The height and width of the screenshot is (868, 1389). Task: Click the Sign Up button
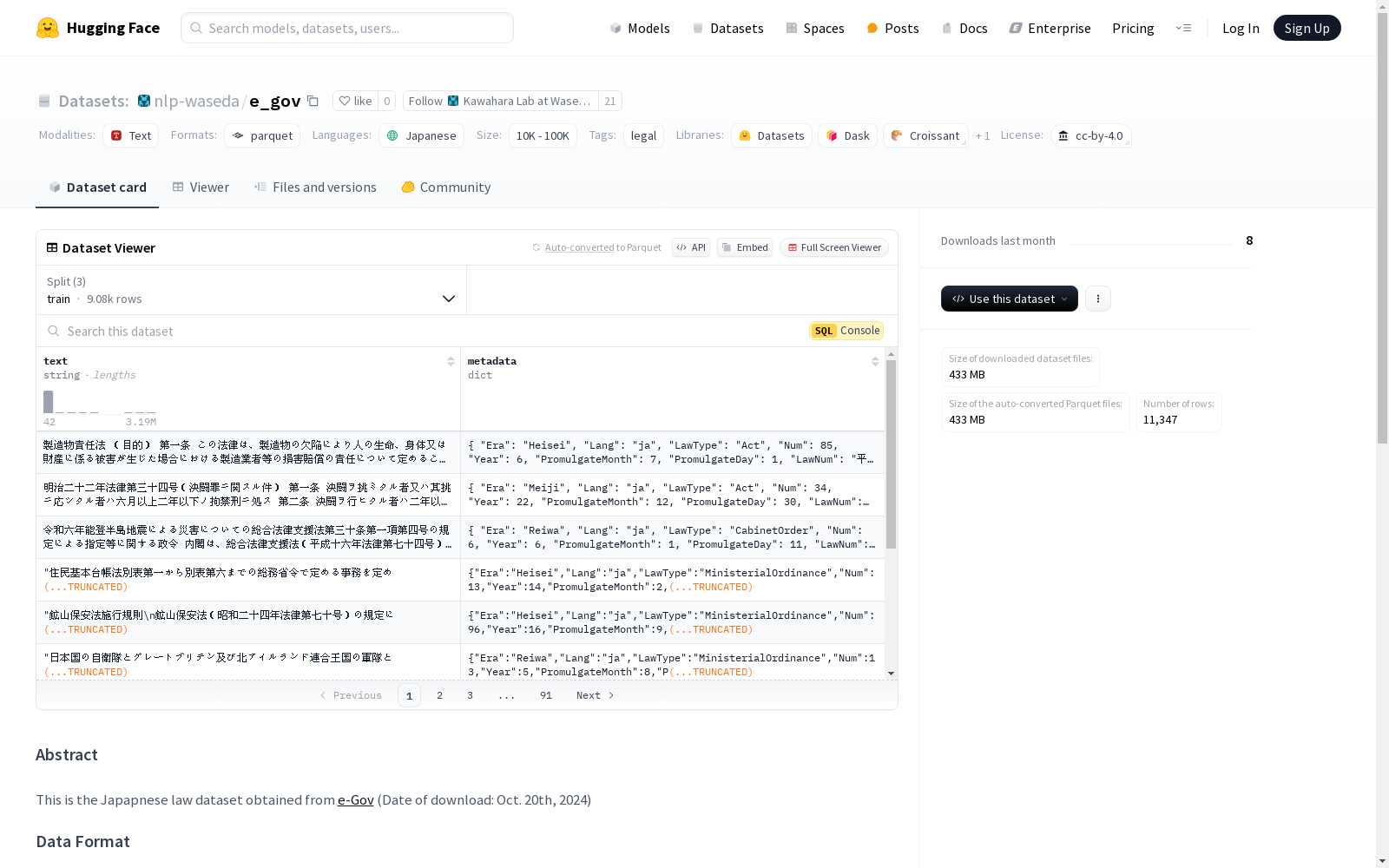click(1307, 28)
